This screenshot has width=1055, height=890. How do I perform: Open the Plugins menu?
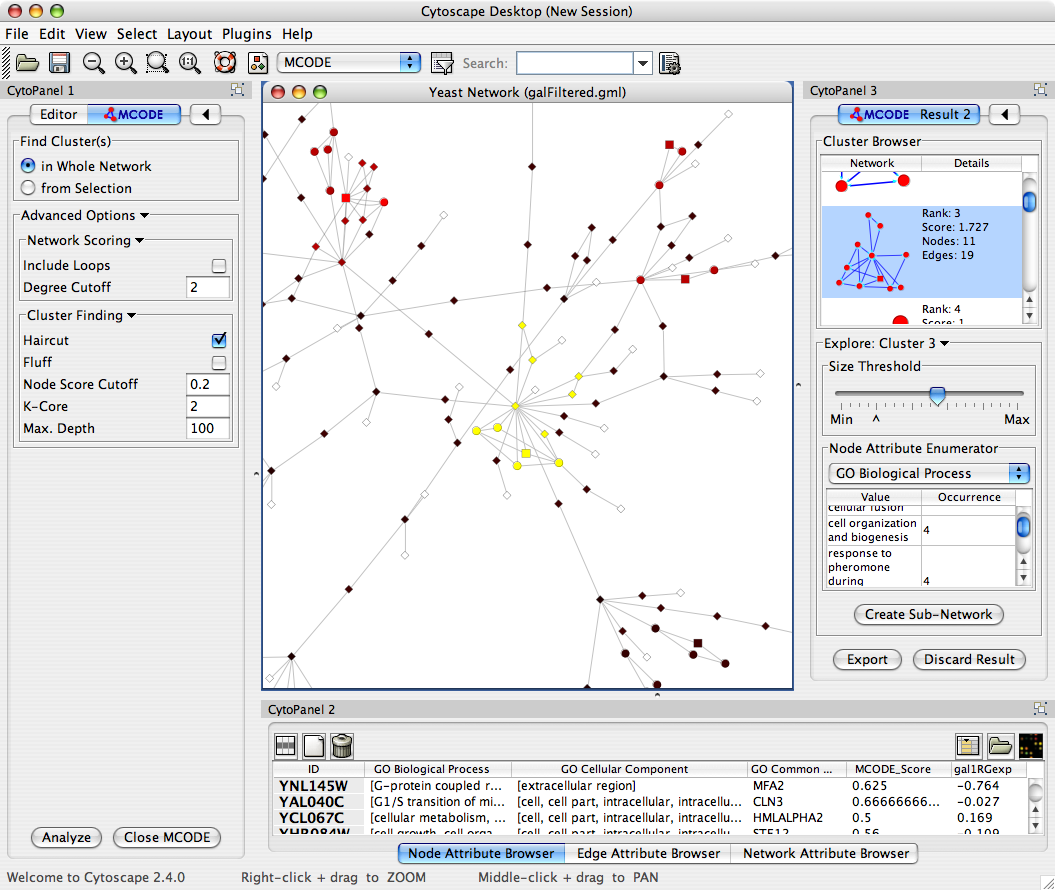(x=246, y=34)
